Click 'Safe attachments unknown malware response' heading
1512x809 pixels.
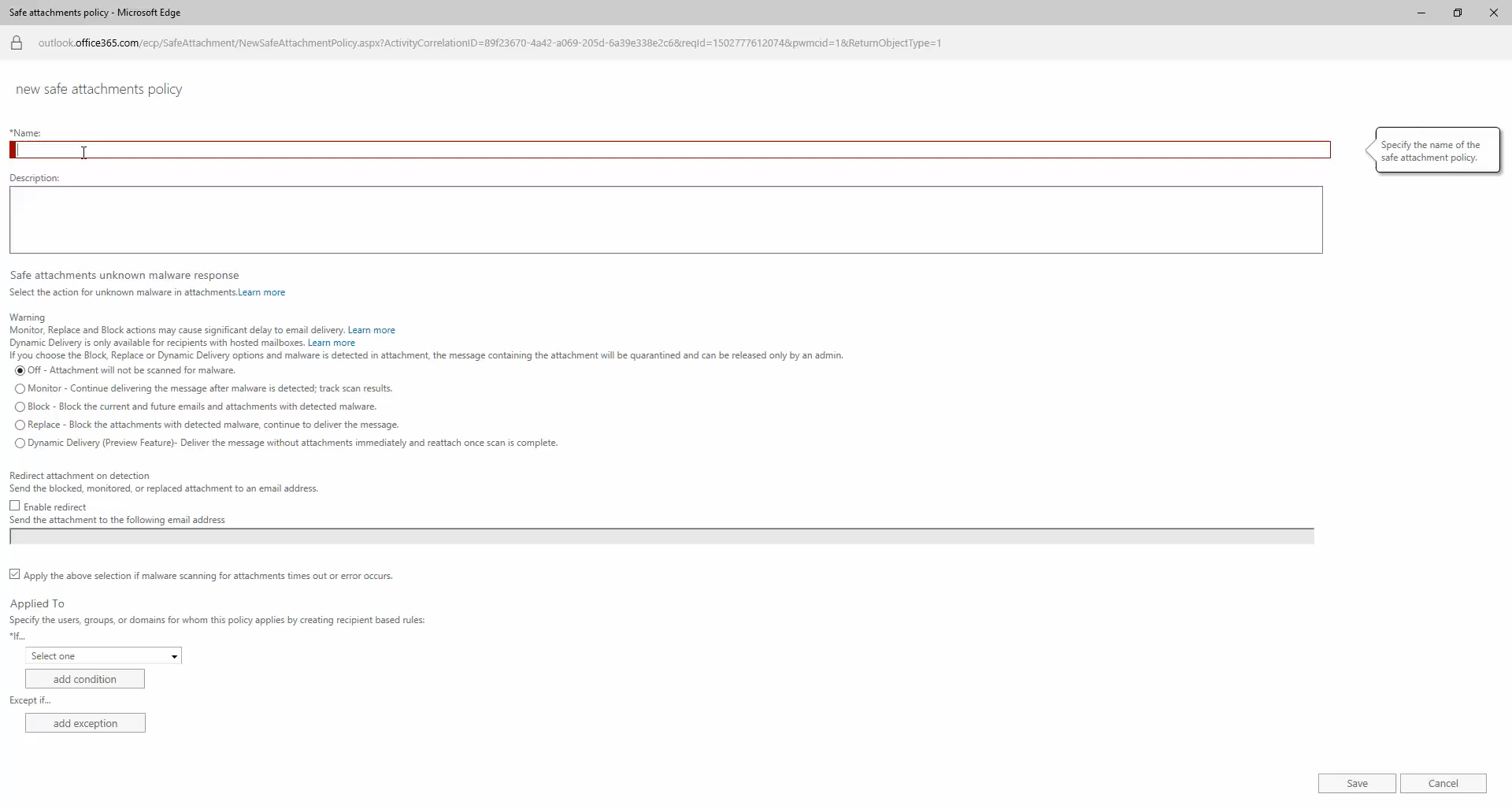click(124, 275)
